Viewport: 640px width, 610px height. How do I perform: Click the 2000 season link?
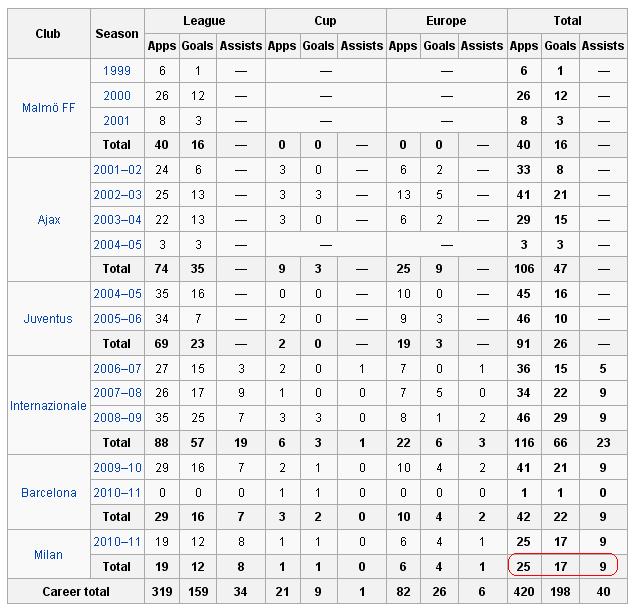[117, 96]
